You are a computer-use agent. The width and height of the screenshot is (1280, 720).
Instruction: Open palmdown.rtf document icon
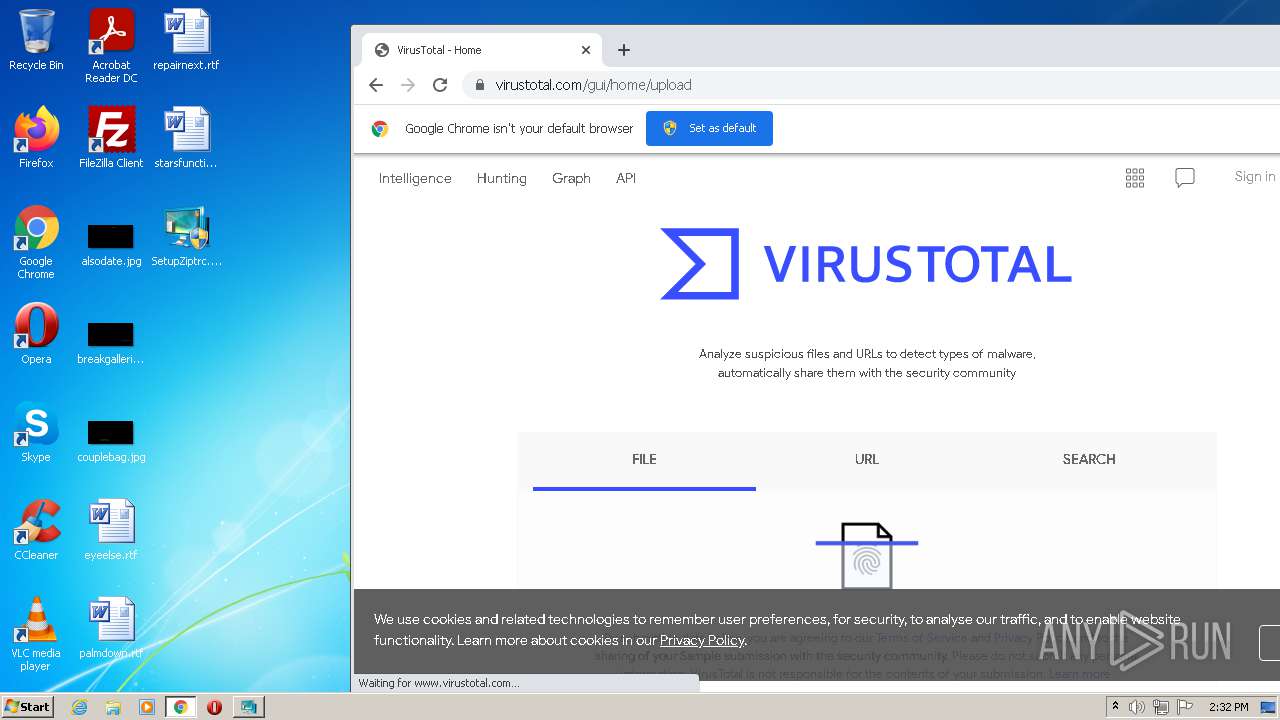(x=111, y=628)
